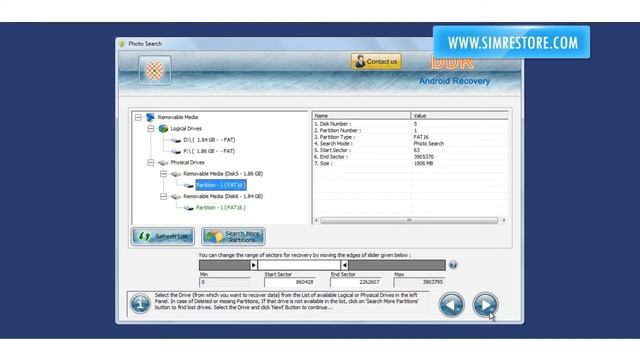This screenshot has height=360, width=640.
Task: Open Contact us
Action: (376, 62)
